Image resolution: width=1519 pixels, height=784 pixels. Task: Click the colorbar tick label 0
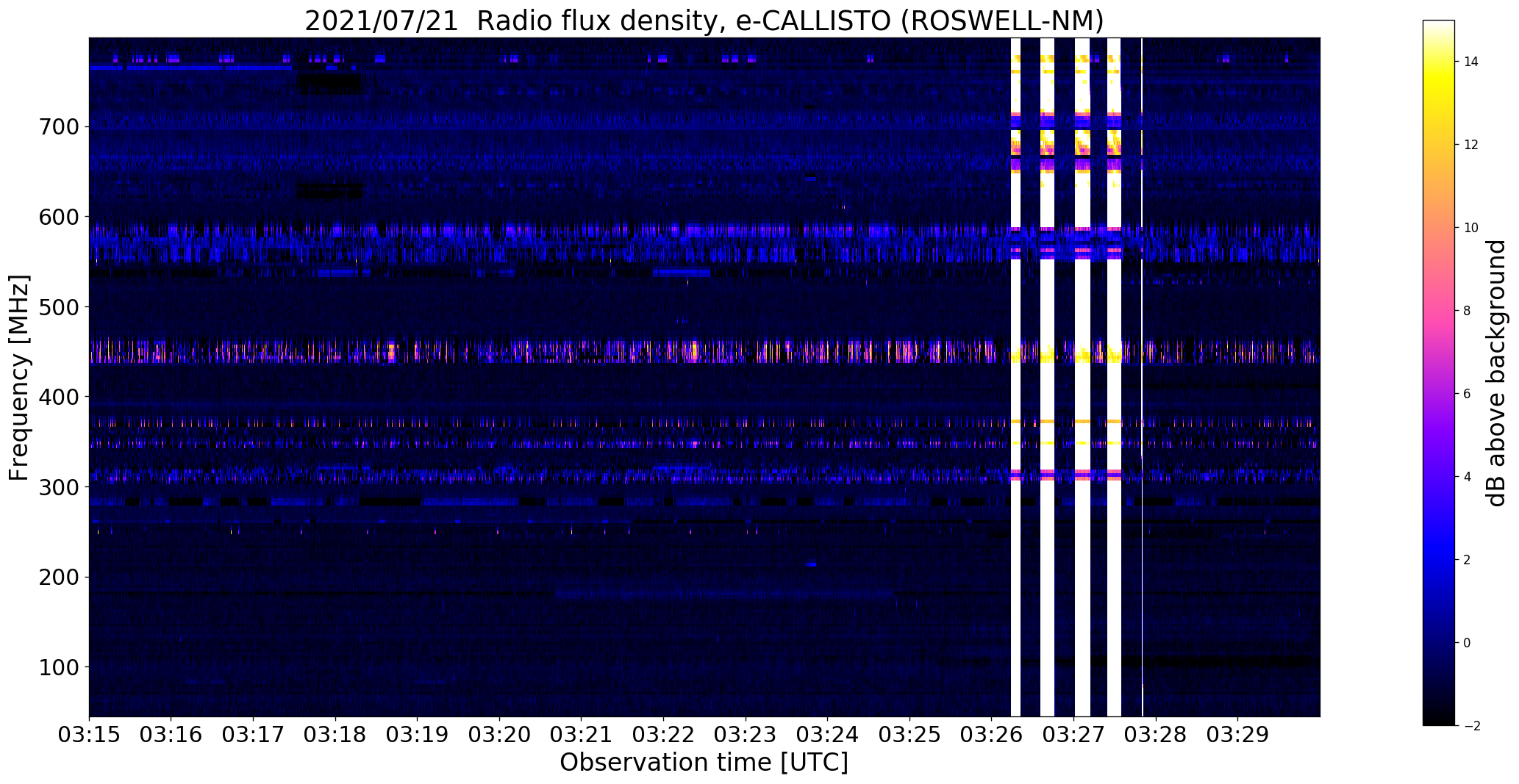[1467, 643]
